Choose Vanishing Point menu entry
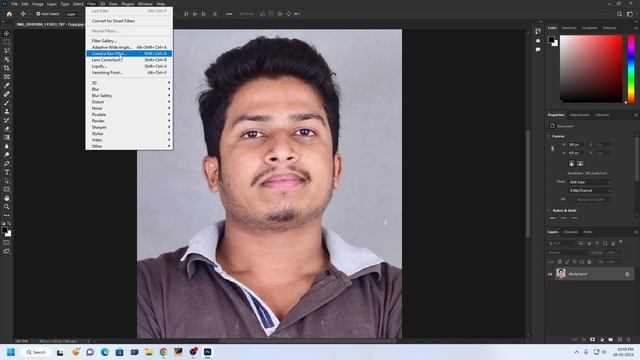The width and height of the screenshot is (640, 360). [x=129, y=73]
